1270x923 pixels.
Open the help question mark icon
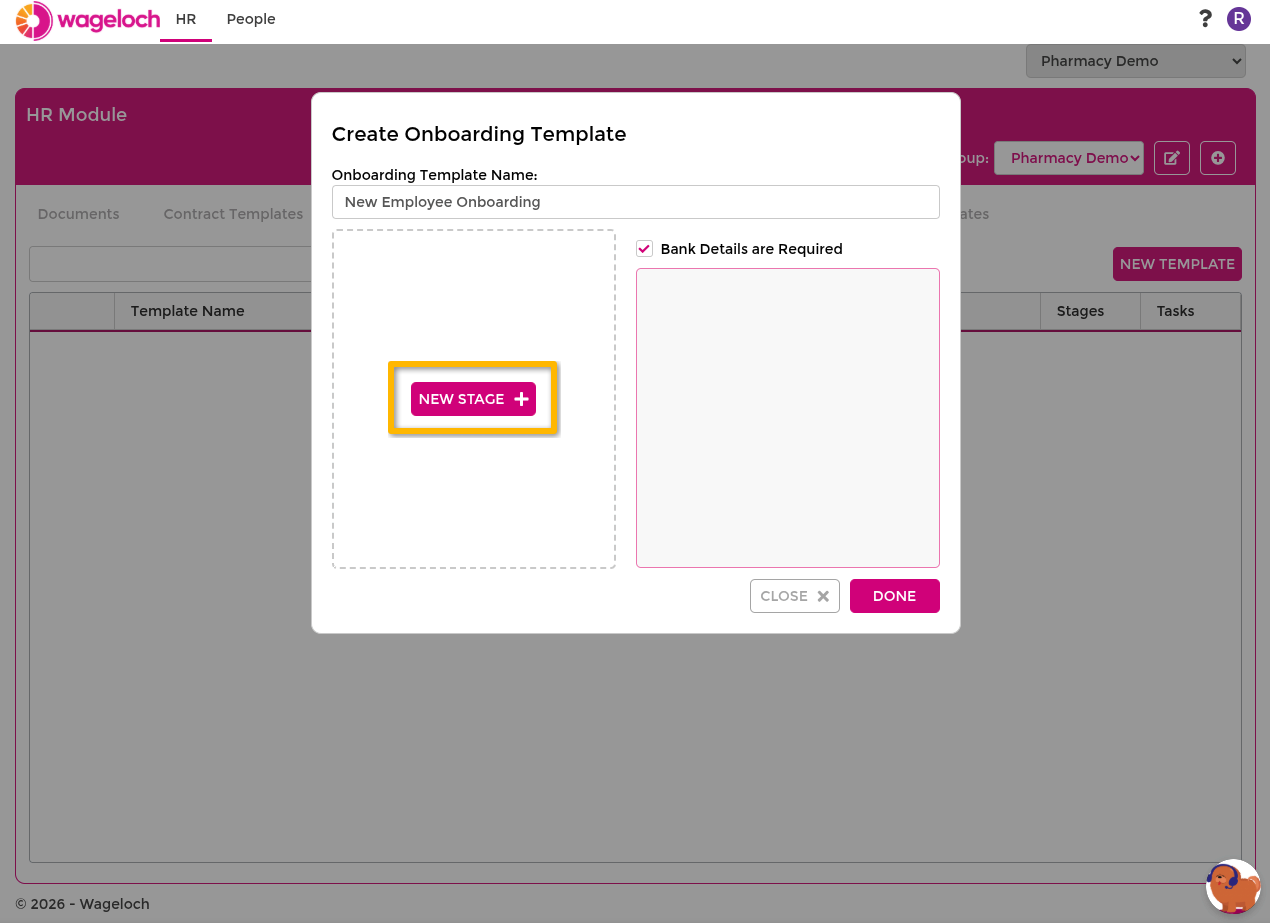pyautogui.click(x=1205, y=18)
